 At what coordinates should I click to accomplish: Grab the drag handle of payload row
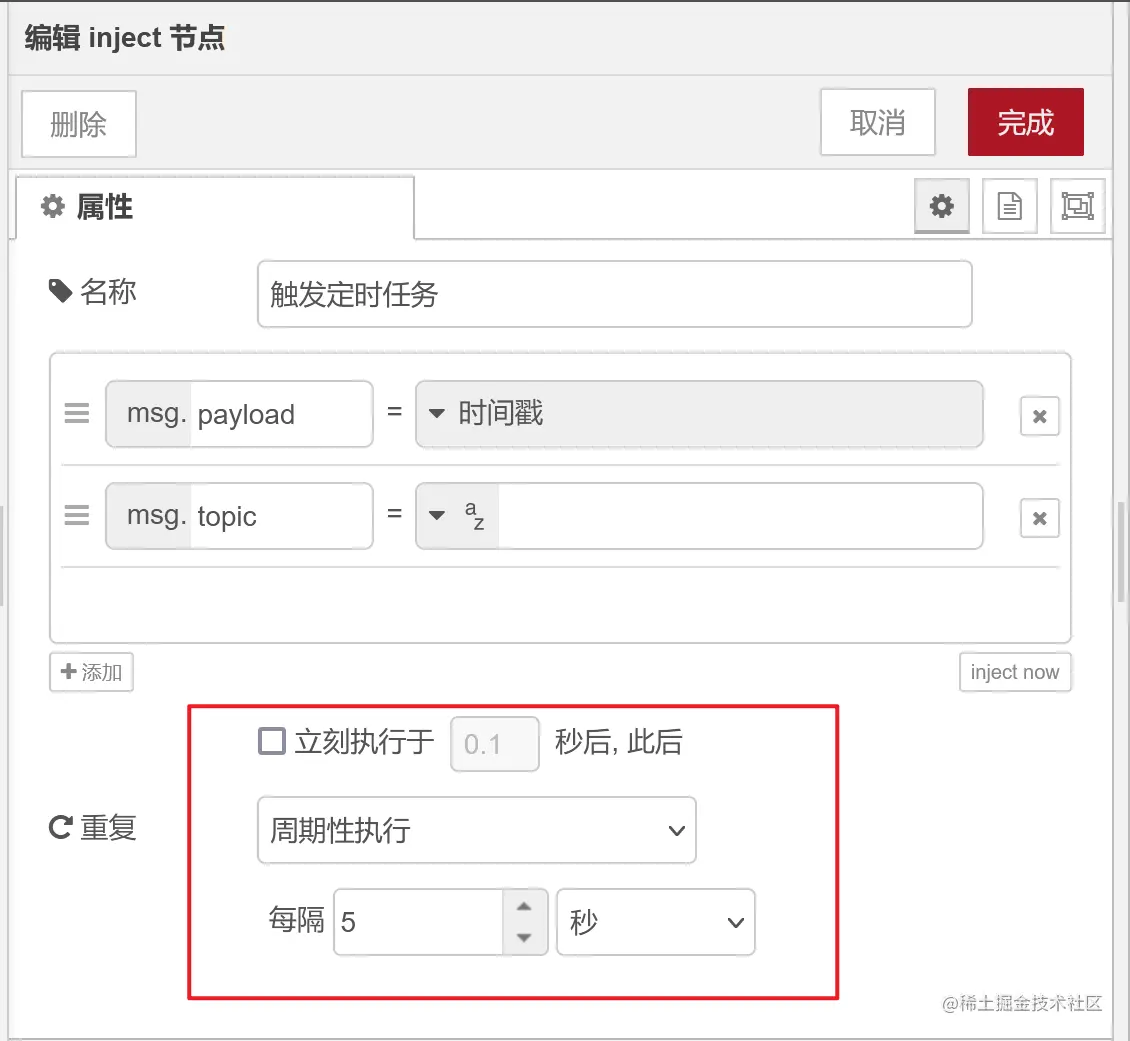click(77, 414)
